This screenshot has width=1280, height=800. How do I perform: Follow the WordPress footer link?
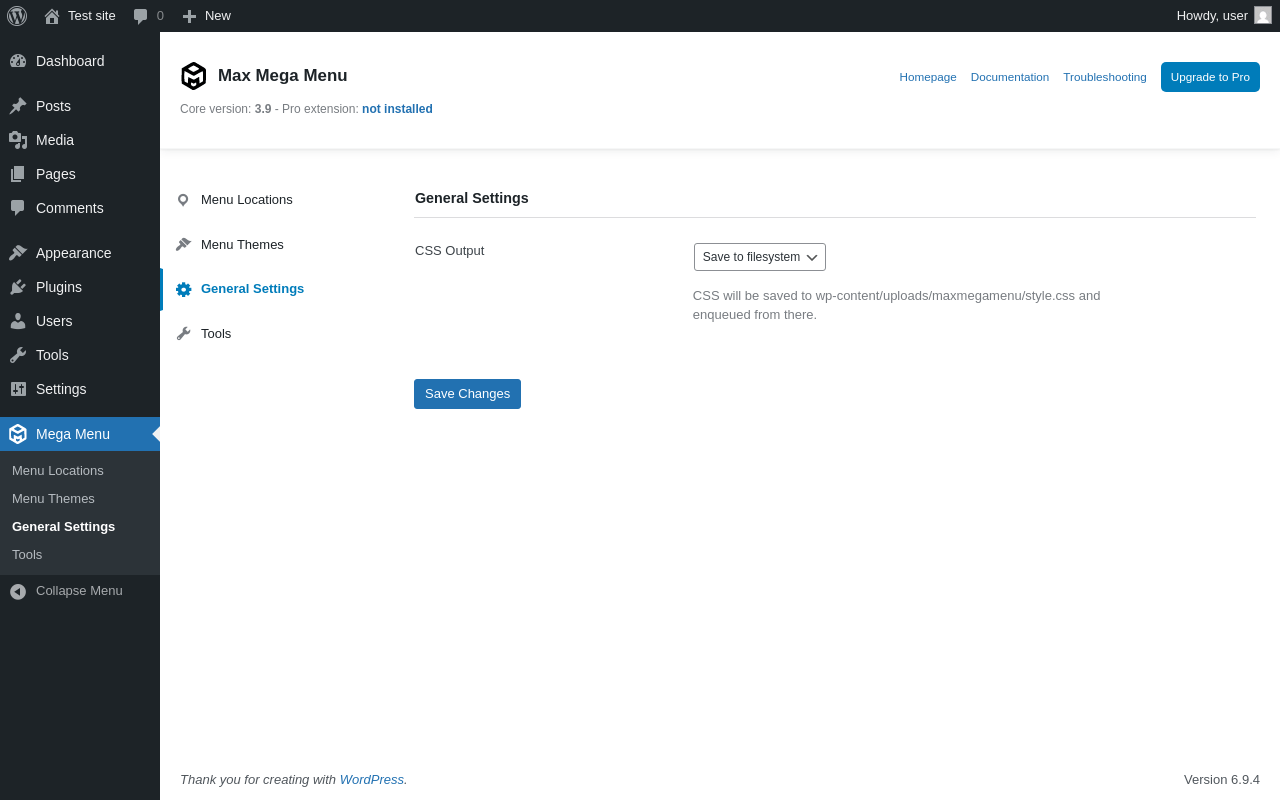coord(372,780)
